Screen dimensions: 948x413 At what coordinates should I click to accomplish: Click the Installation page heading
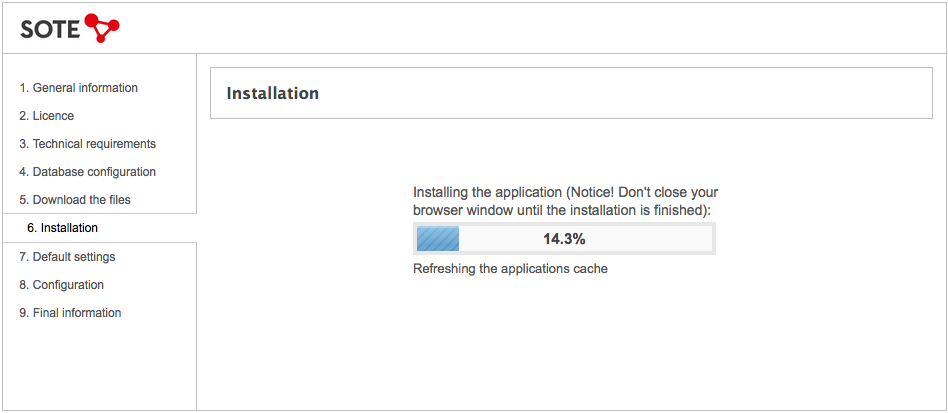tap(273, 93)
